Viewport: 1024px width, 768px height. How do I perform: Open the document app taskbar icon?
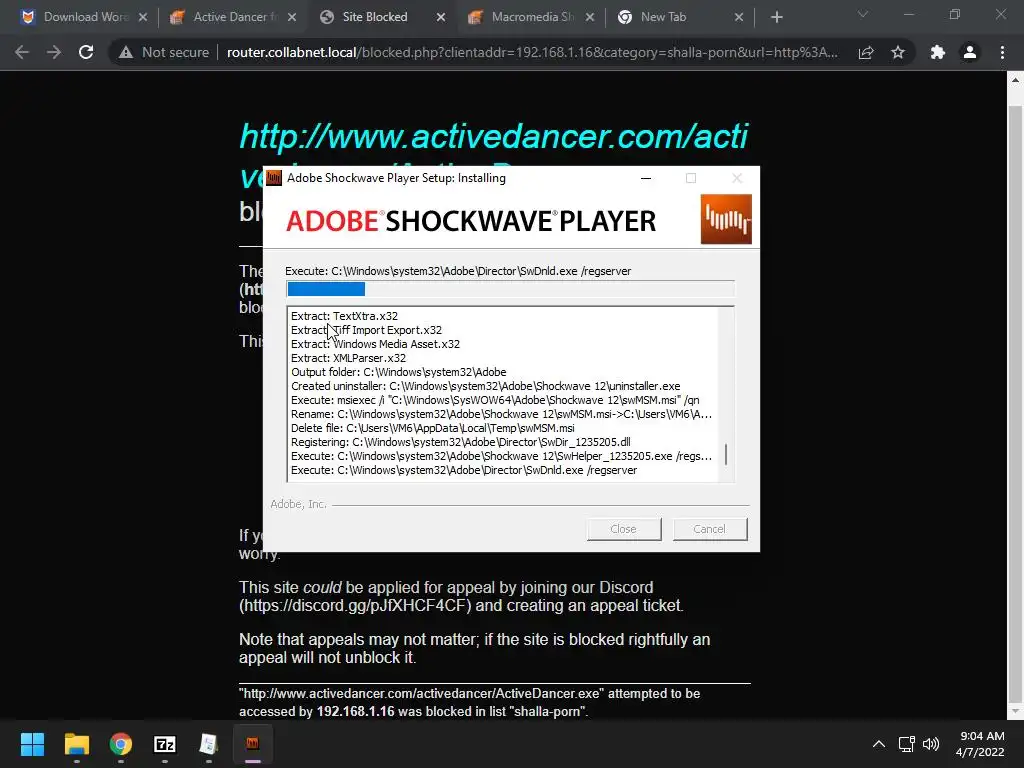point(208,744)
